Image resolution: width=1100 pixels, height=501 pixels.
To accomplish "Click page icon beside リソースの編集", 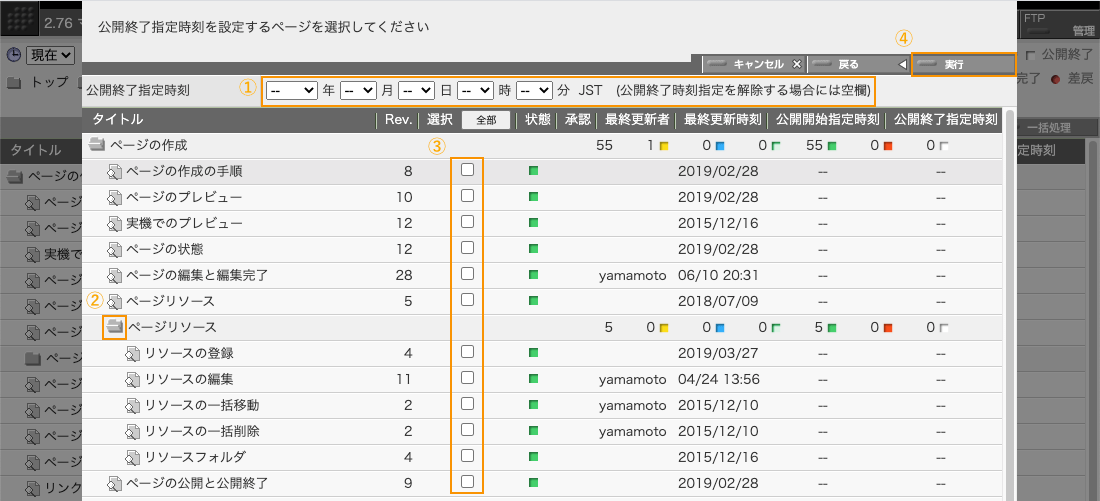I will [133, 379].
